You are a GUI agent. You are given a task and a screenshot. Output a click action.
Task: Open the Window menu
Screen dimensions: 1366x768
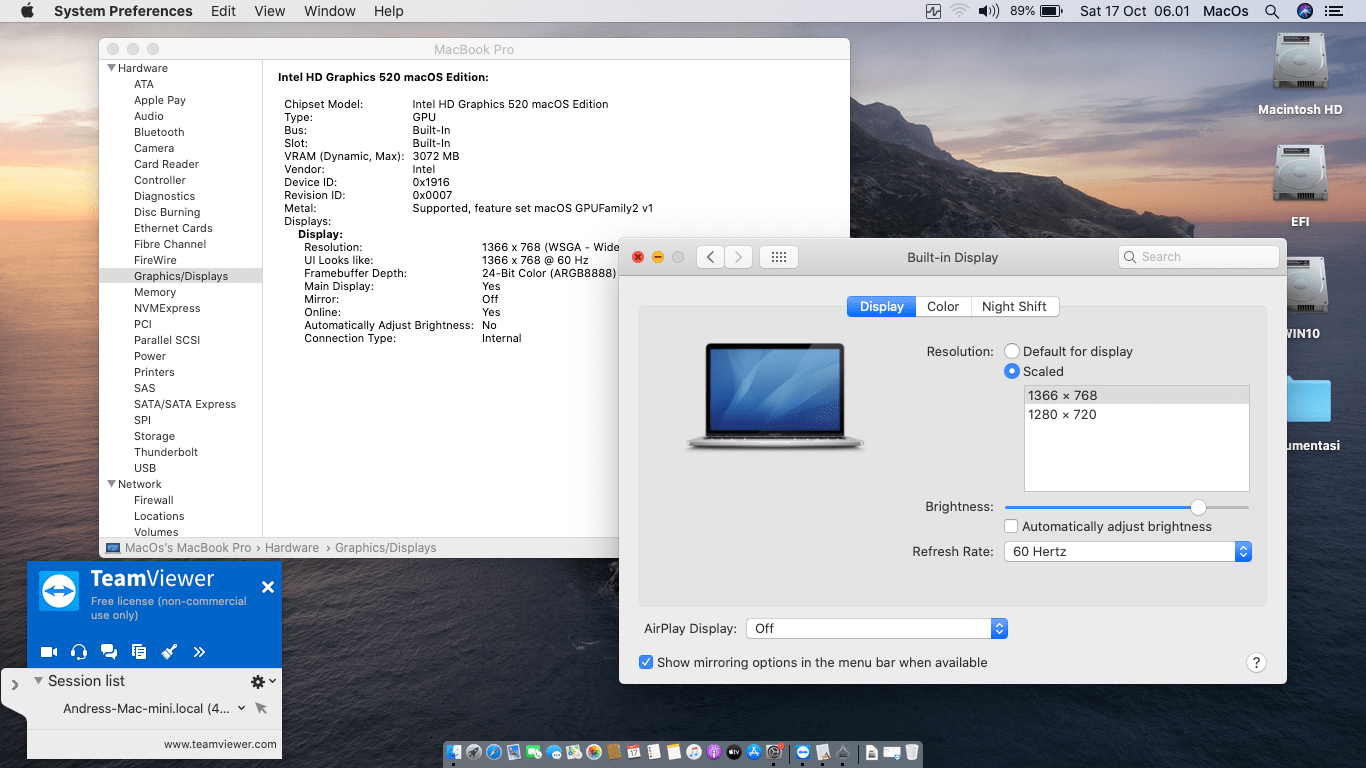tap(329, 11)
